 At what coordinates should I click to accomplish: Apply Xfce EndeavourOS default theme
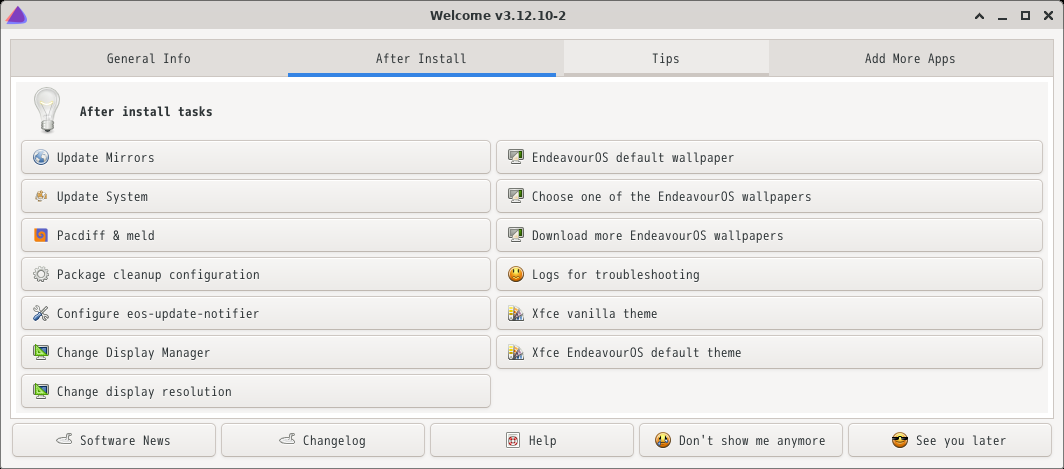(x=770, y=353)
